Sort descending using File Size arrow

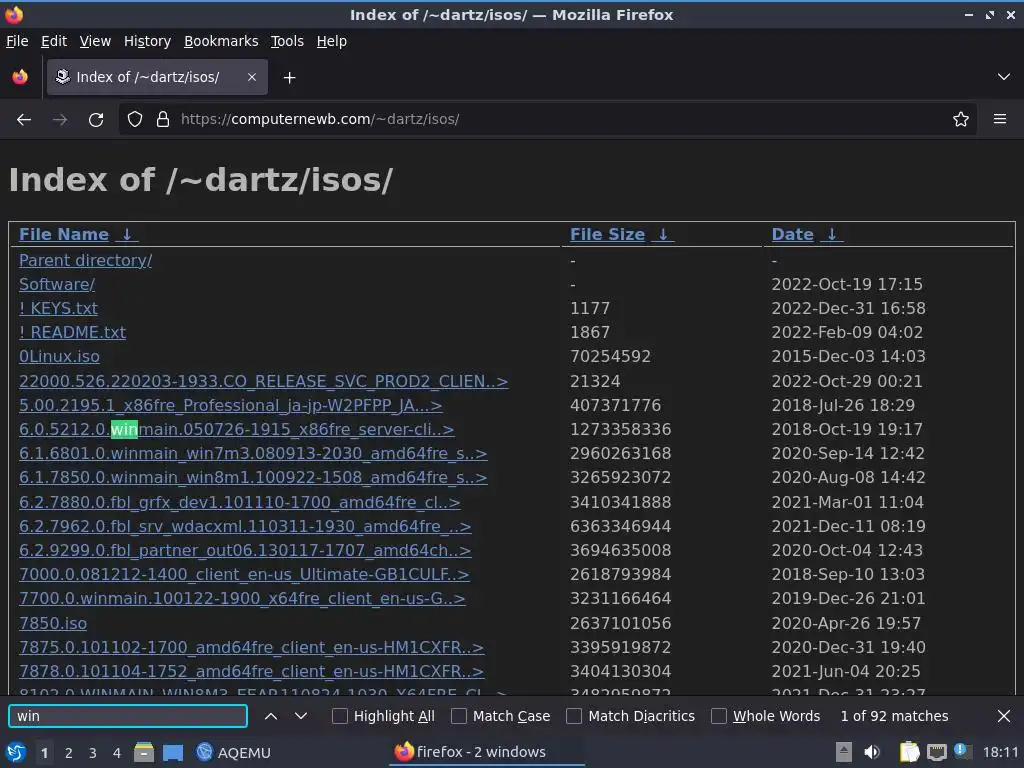(x=663, y=234)
